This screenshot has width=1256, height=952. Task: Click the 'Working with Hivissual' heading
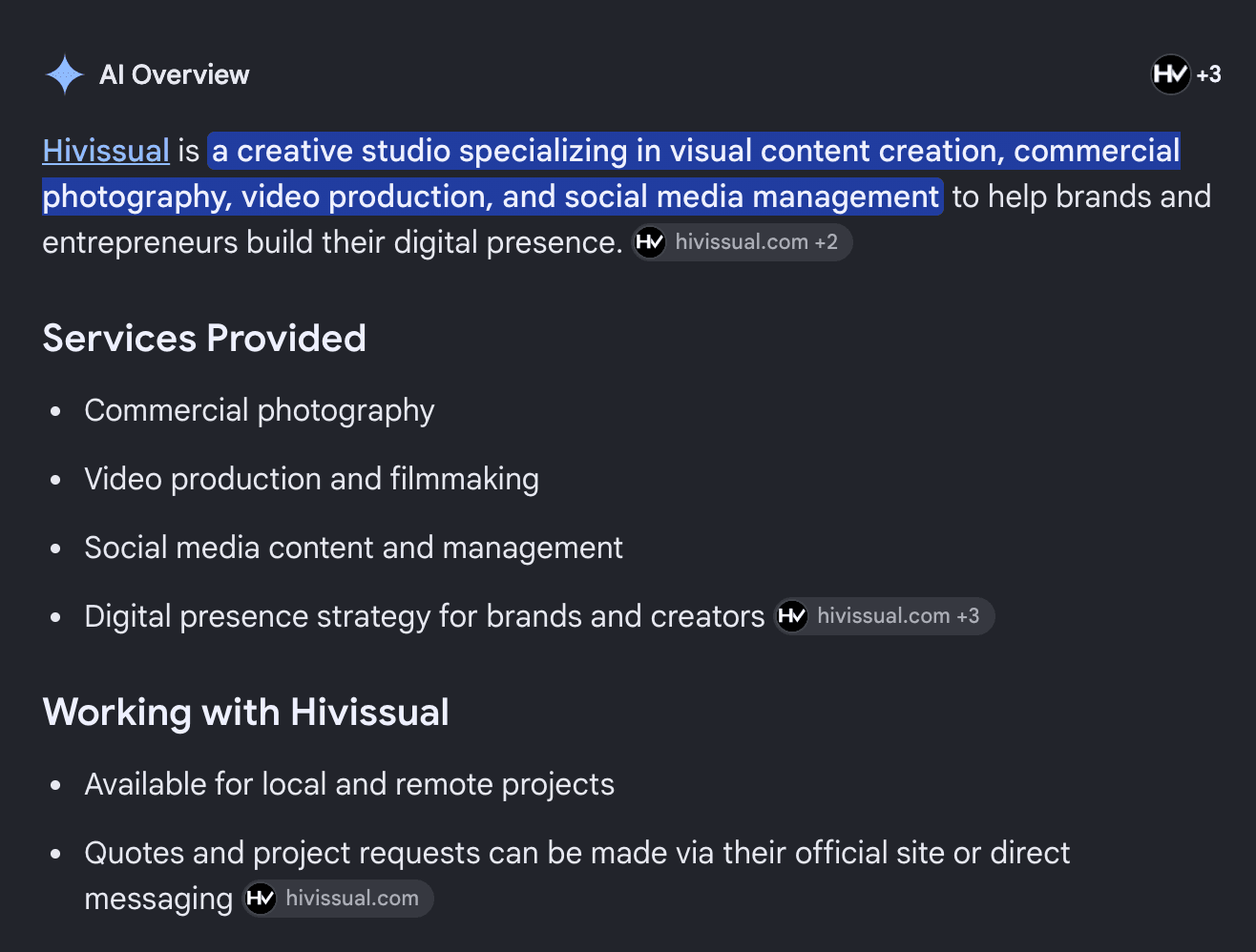[246, 713]
